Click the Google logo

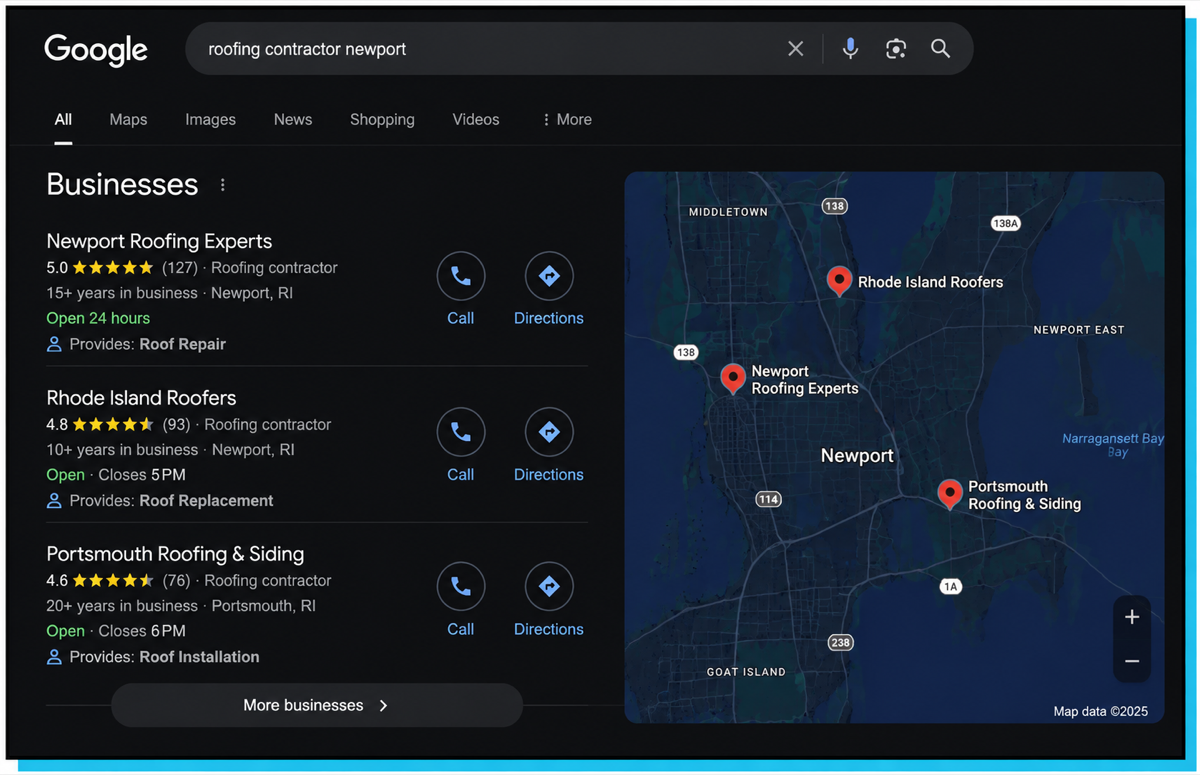[96, 50]
